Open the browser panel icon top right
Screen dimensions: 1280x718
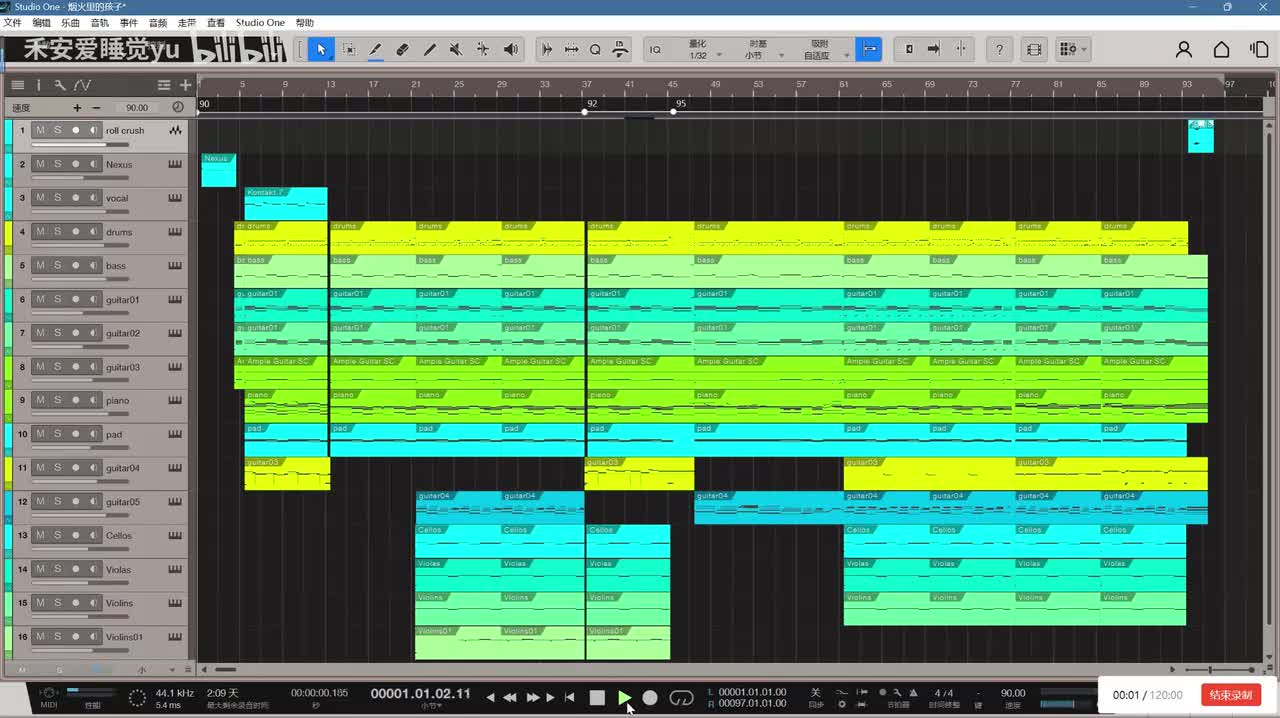1259,49
